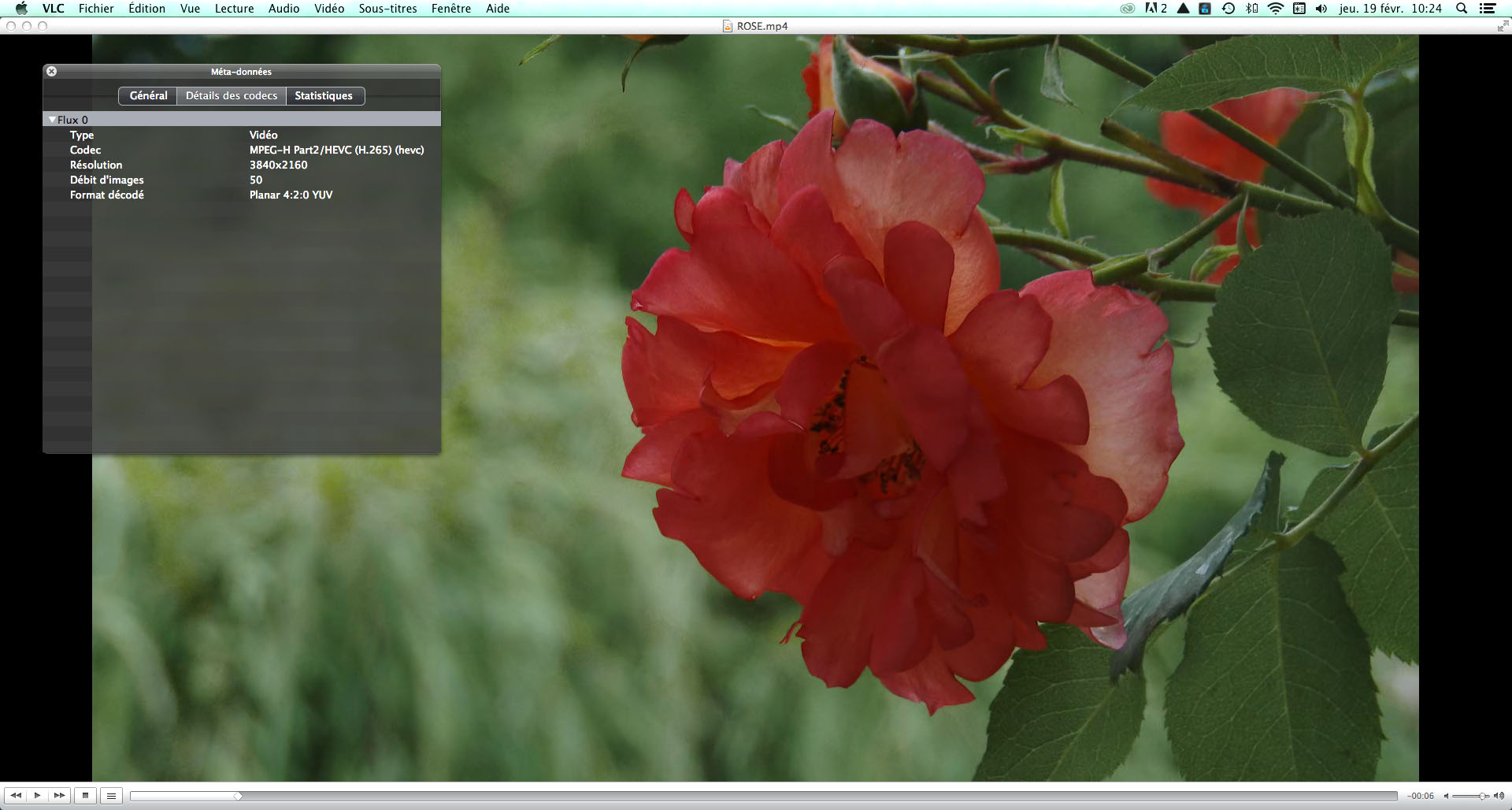Select the Détails des codecs tab
1512x810 pixels.
coord(232,95)
